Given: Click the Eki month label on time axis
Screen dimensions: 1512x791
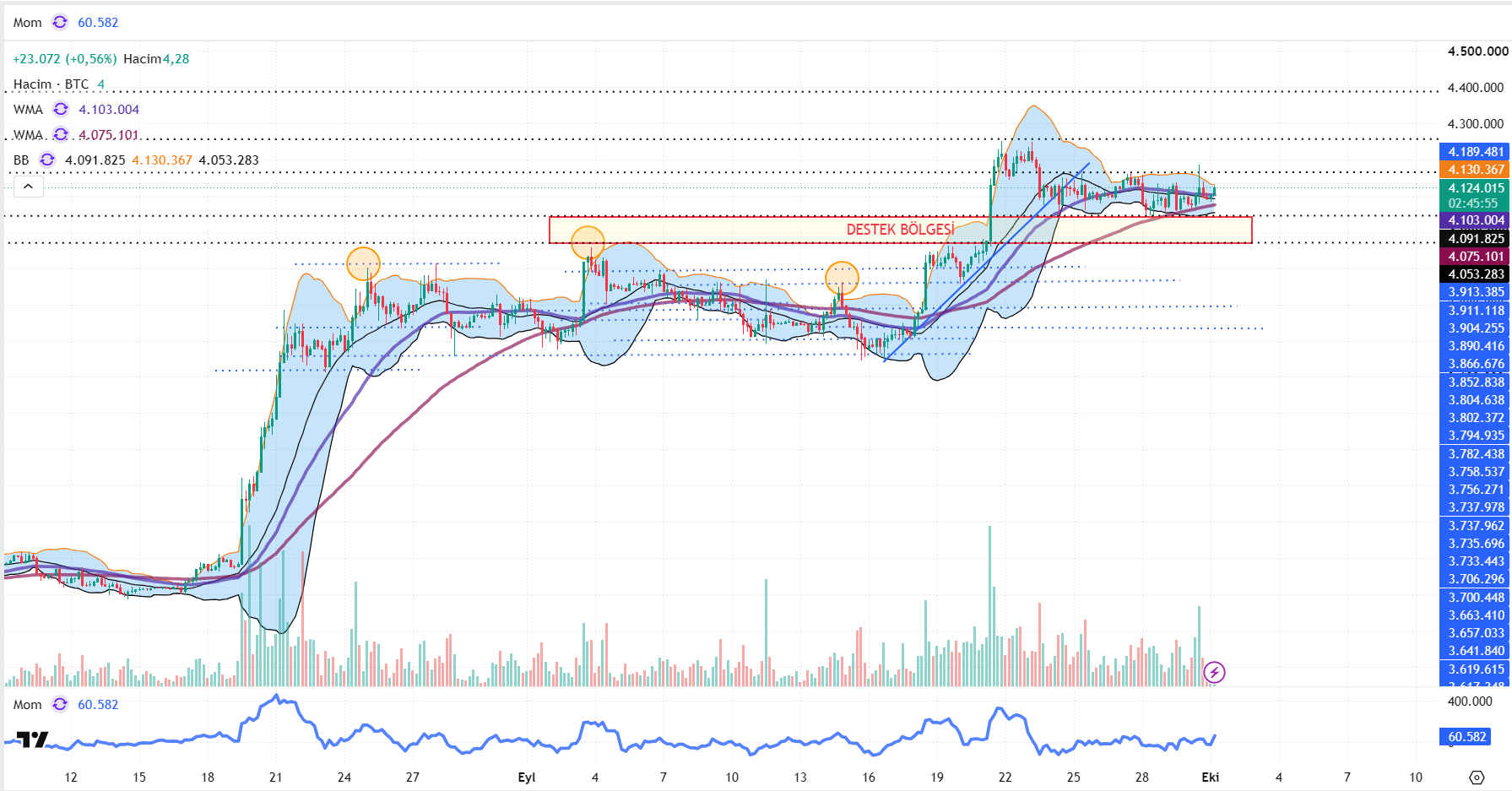Looking at the screenshot, I should tap(1211, 777).
